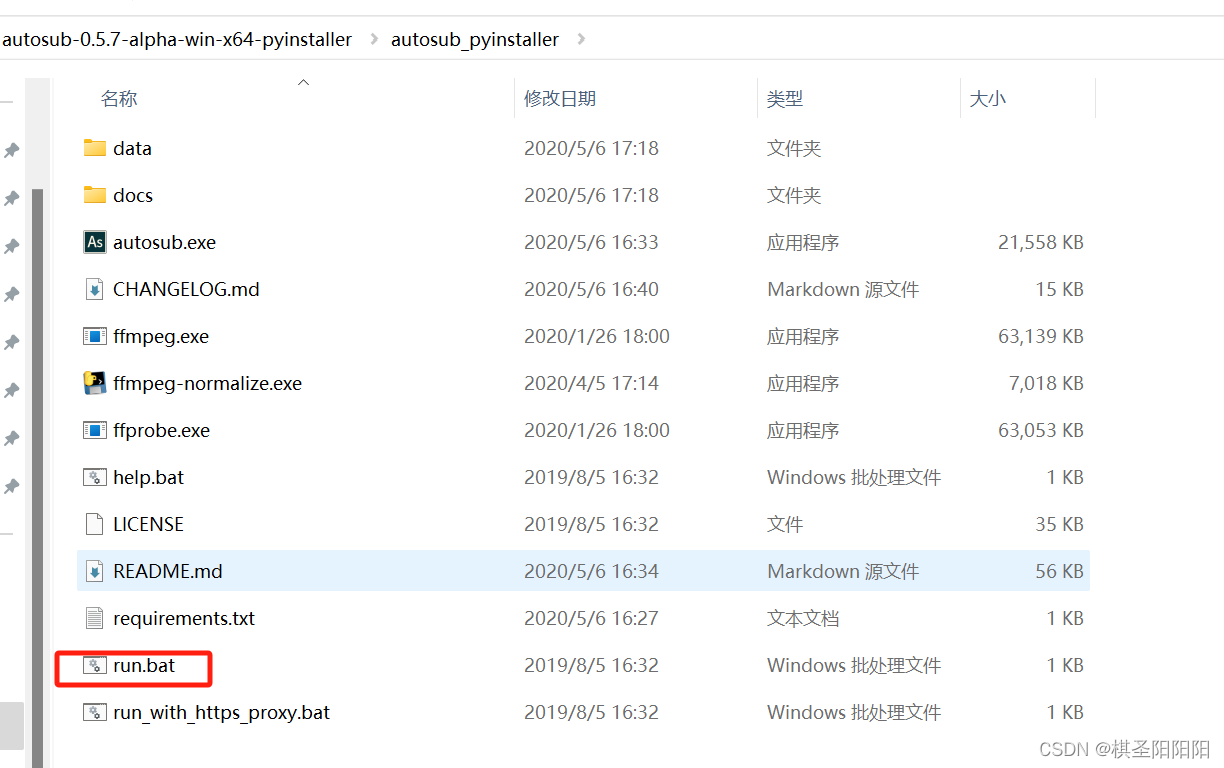1224x768 pixels.
Task: Click autosub.exe type 应用程序
Action: 803,242
